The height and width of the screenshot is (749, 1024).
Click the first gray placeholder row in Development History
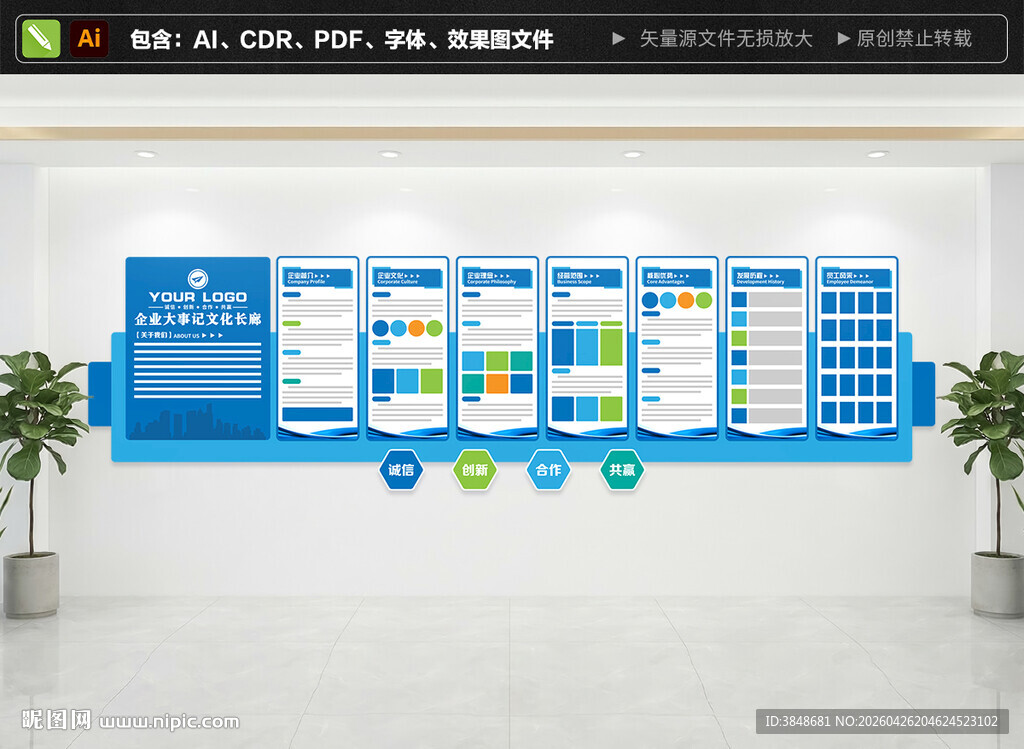click(x=775, y=300)
